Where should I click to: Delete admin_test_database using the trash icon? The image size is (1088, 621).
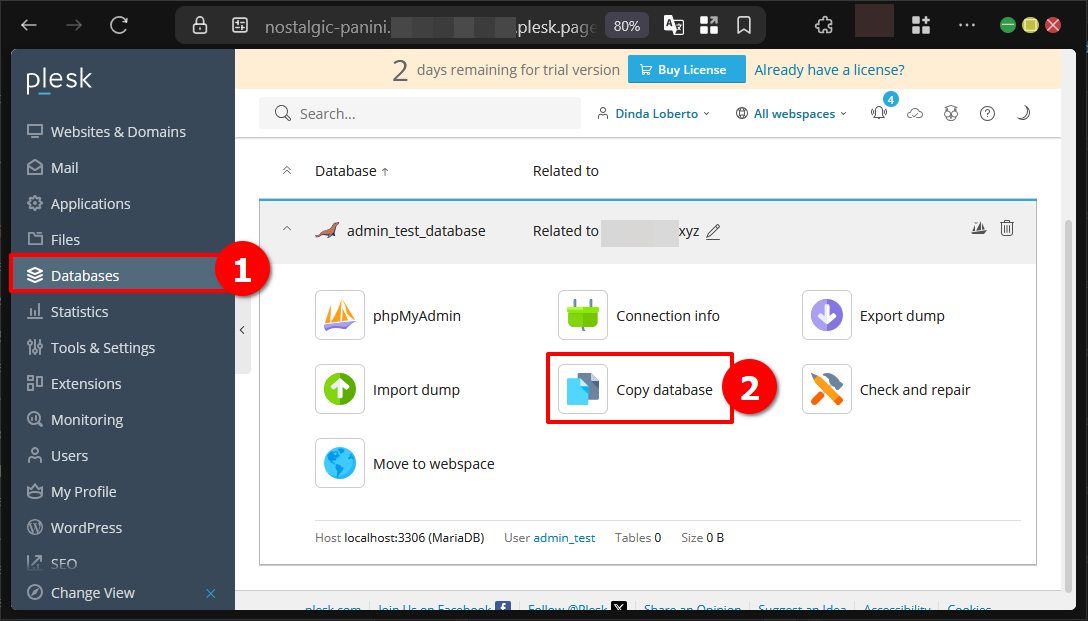click(x=1007, y=227)
